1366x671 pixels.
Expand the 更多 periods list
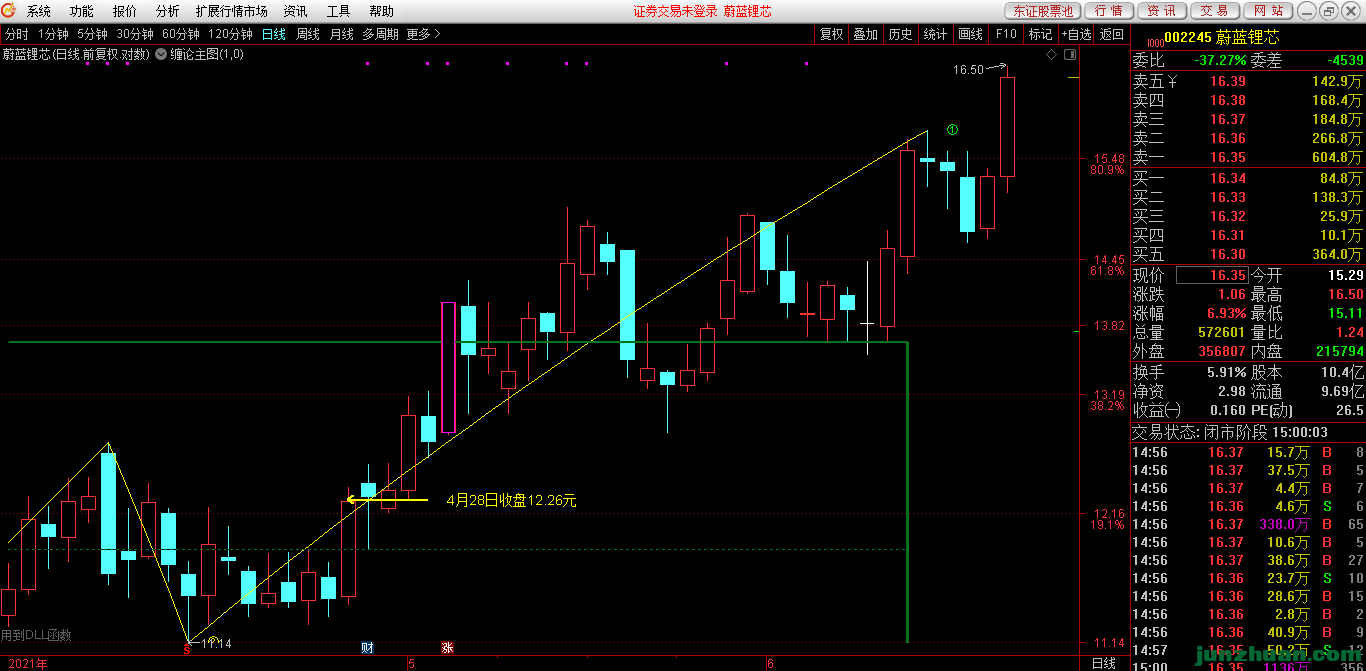coord(422,34)
